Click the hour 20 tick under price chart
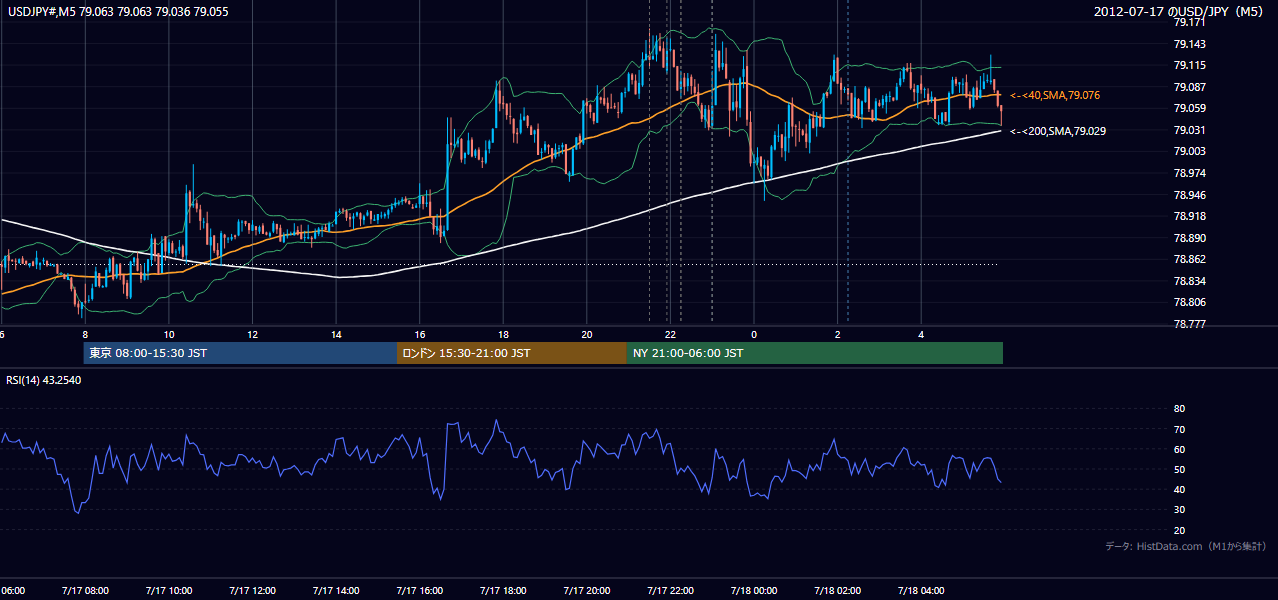This screenshot has width=1278, height=600. (587, 335)
